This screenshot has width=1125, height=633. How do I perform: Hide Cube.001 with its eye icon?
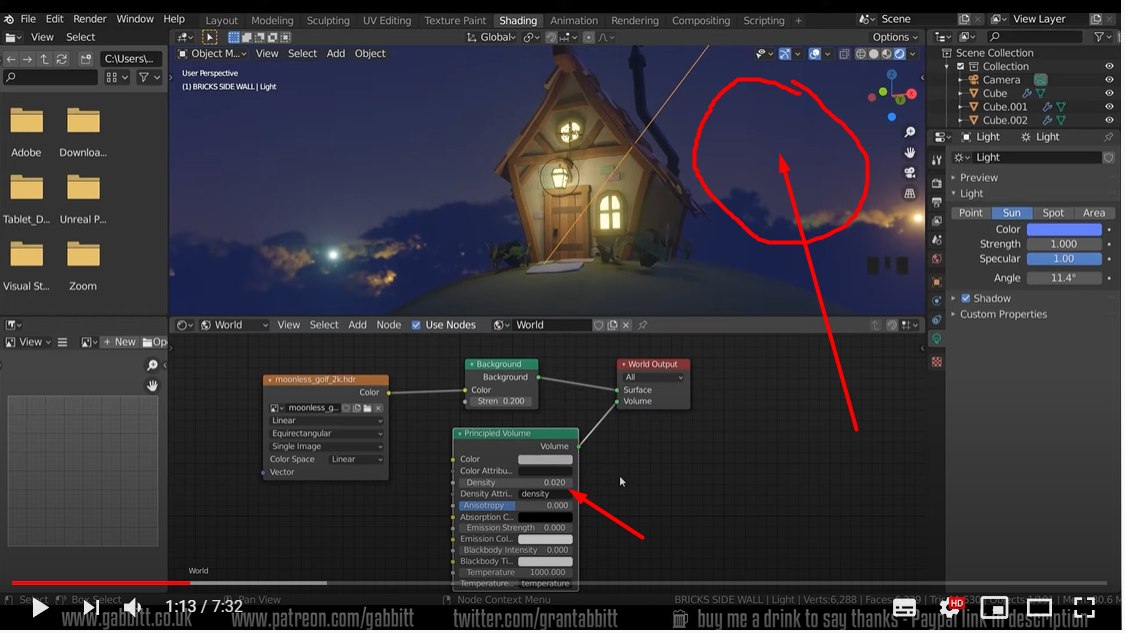tap(1109, 107)
